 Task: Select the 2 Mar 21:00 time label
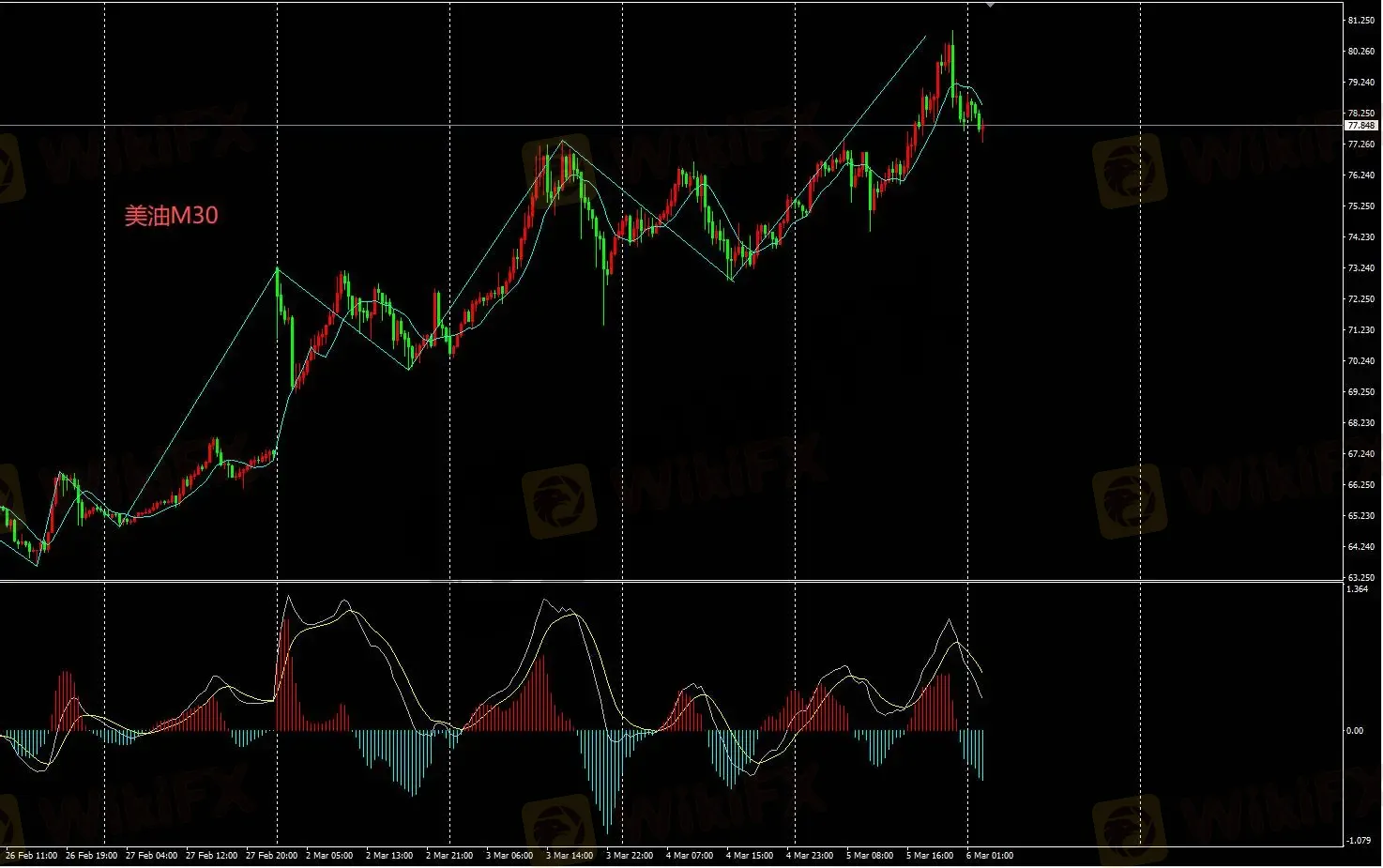449,856
